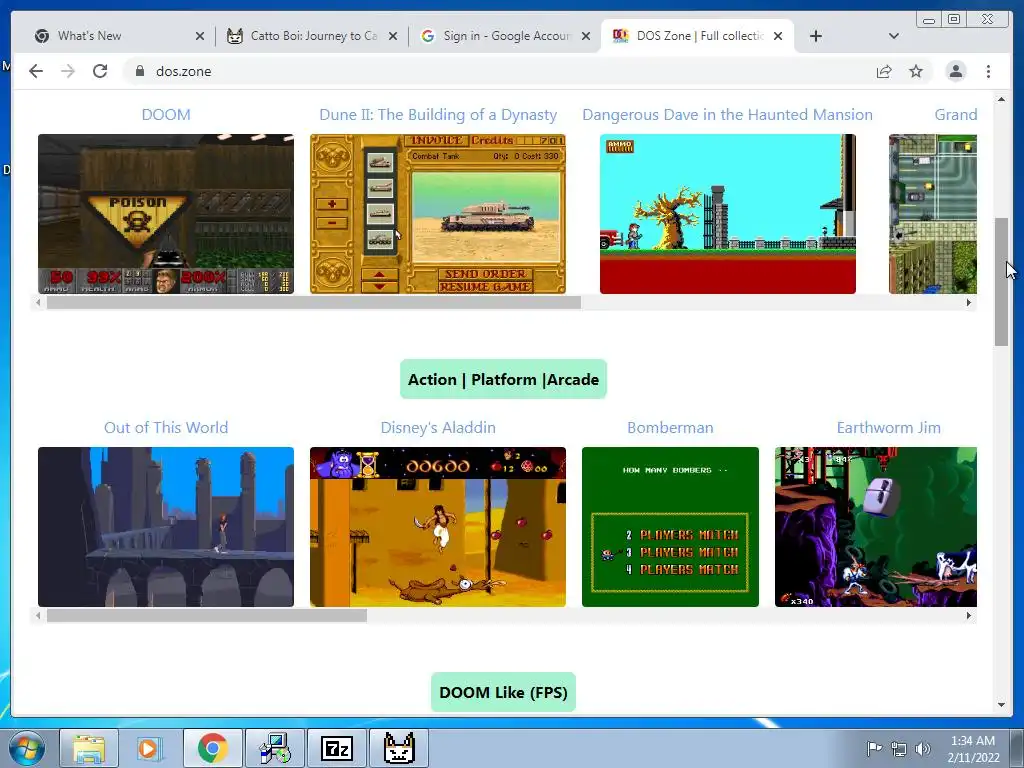Close the Catto Boi tab
The width and height of the screenshot is (1024, 768).
pos(393,36)
